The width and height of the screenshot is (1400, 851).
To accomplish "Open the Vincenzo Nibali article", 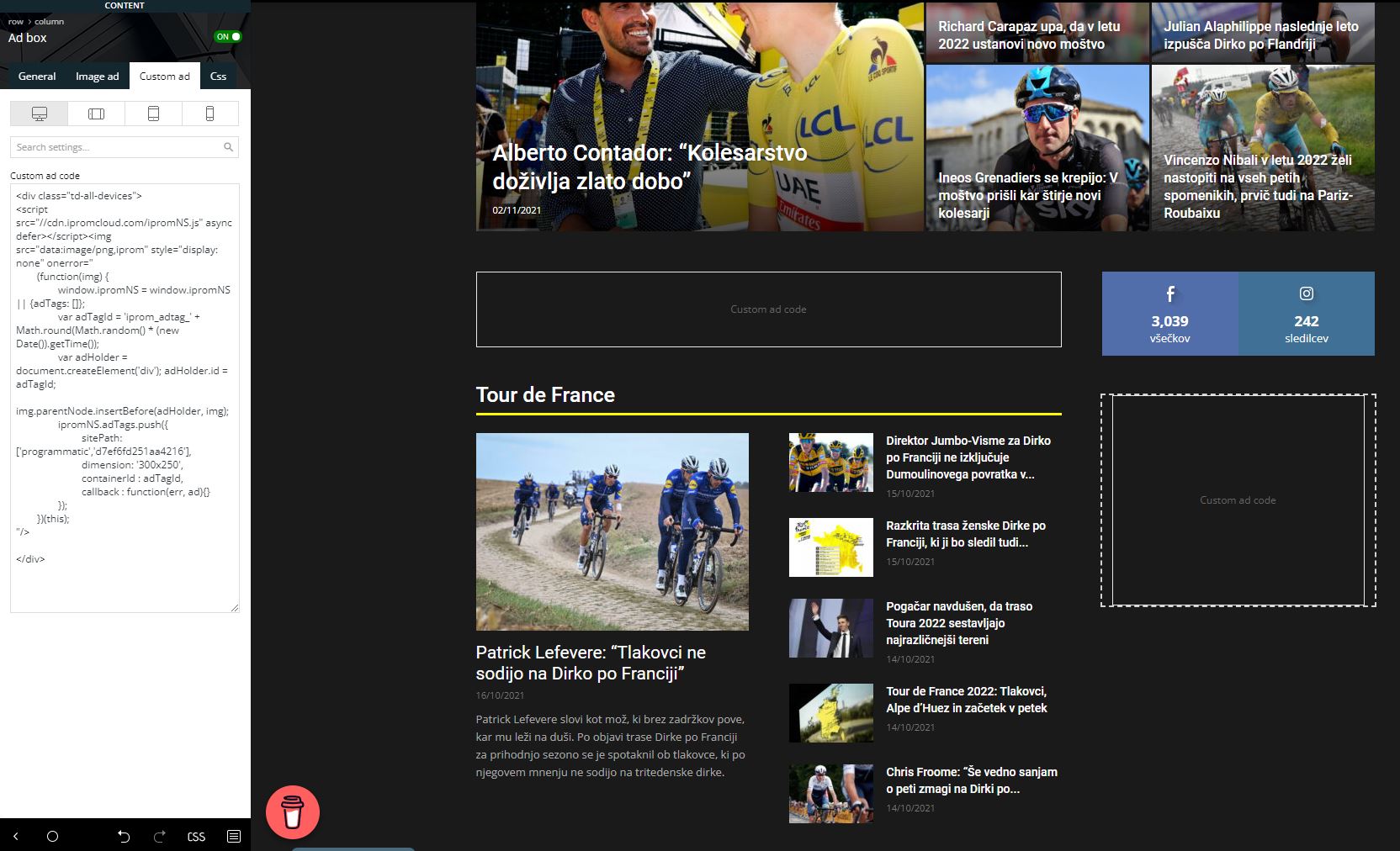I will [x=1259, y=186].
